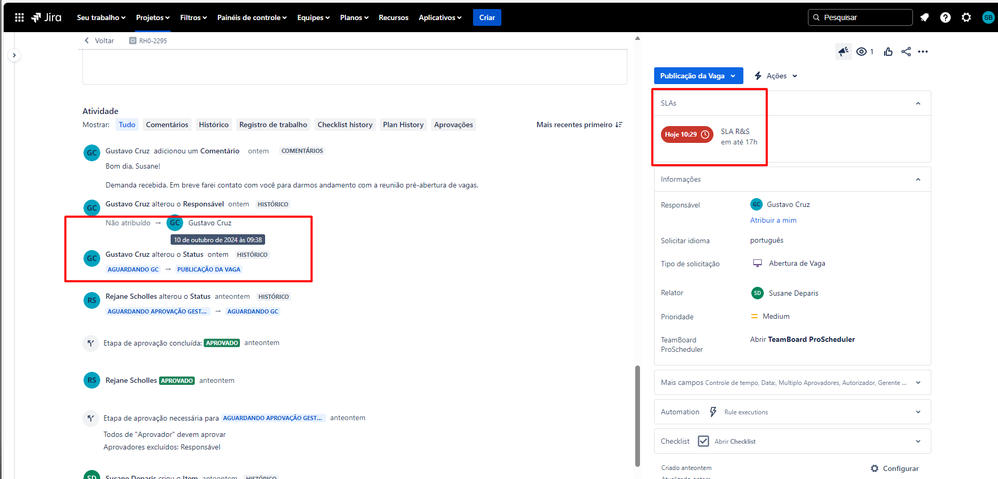Click the Pesquisar search field
The width and height of the screenshot is (998, 479).
coord(860,18)
